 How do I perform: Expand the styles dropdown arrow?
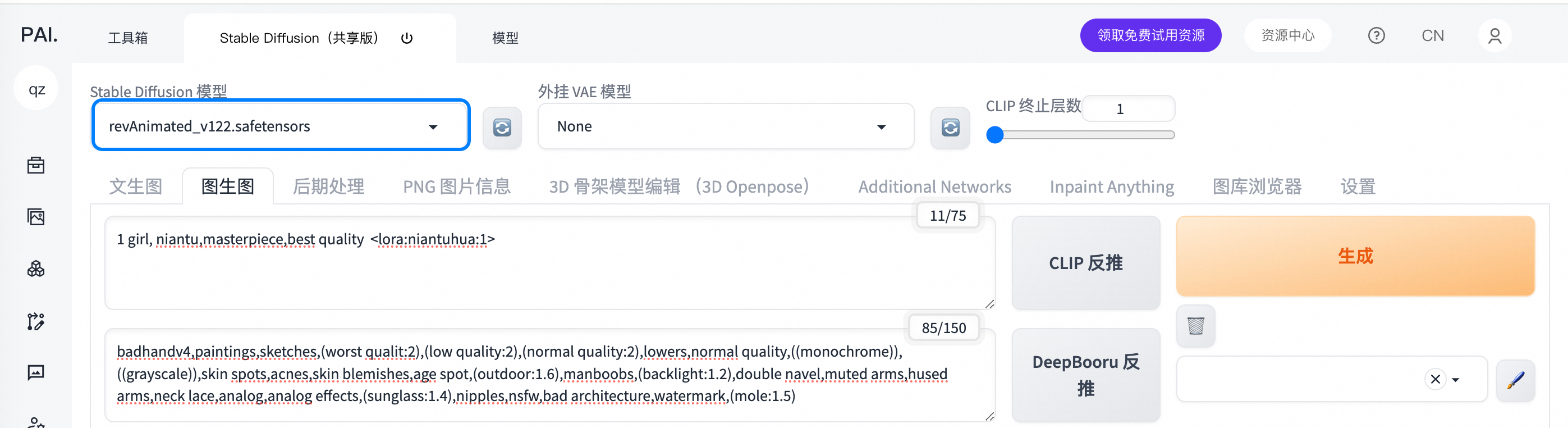(x=1455, y=380)
